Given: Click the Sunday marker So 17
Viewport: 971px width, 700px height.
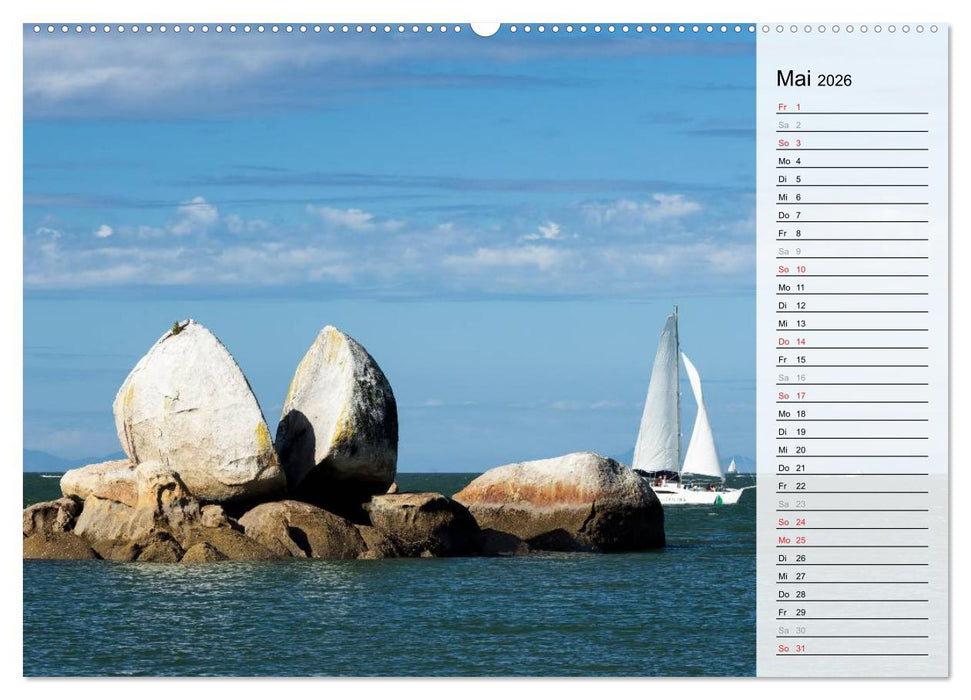Looking at the screenshot, I should click(x=790, y=395).
